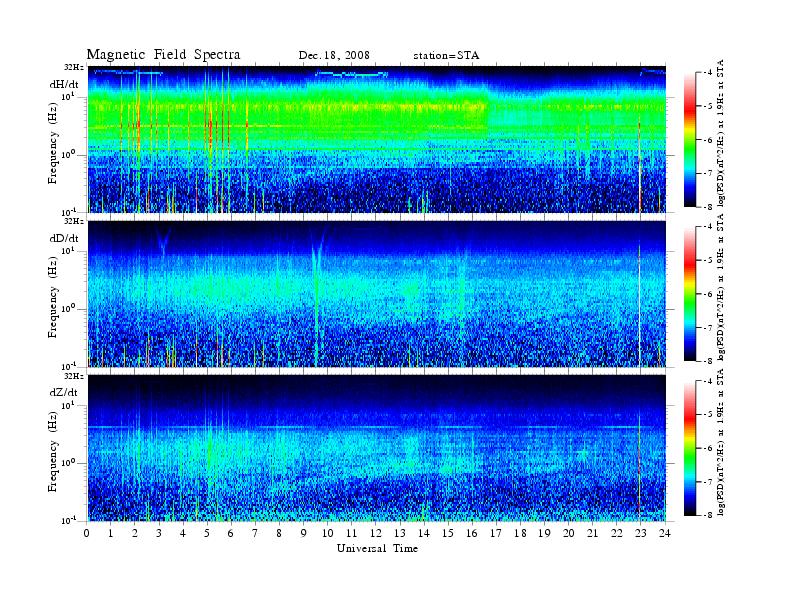The width and height of the screenshot is (792, 612).
Task: Click hour 14 on the Universal Time axis
Action: (x=424, y=533)
